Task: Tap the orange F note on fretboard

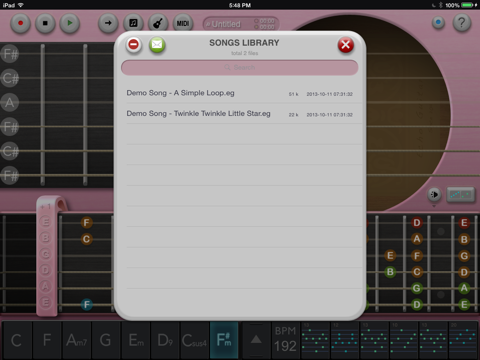Action: [x=86, y=222]
